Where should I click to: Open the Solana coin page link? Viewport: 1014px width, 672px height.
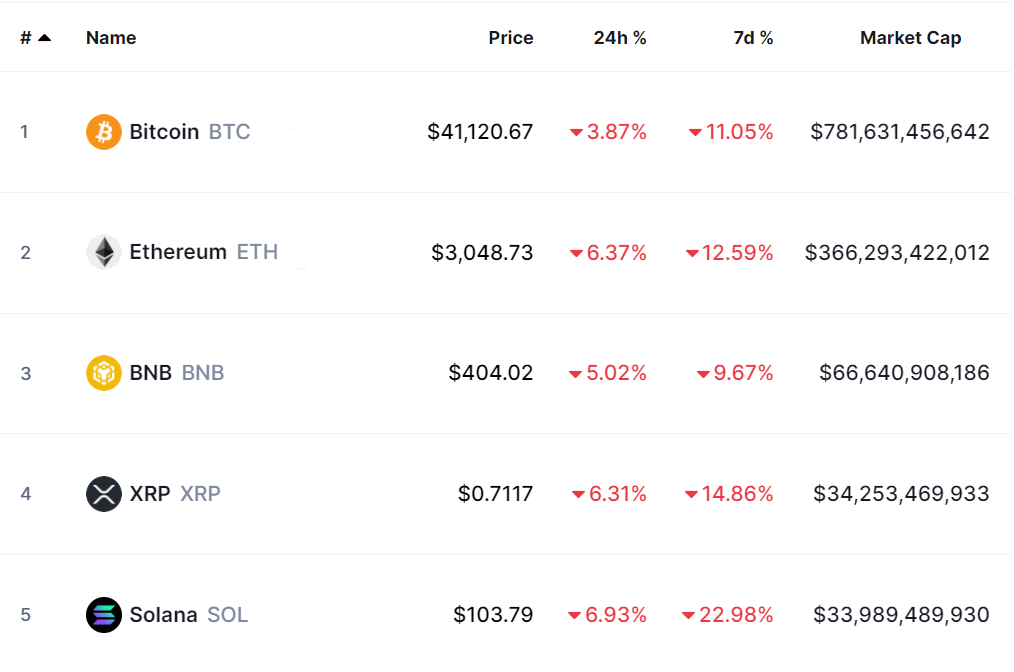[163, 614]
